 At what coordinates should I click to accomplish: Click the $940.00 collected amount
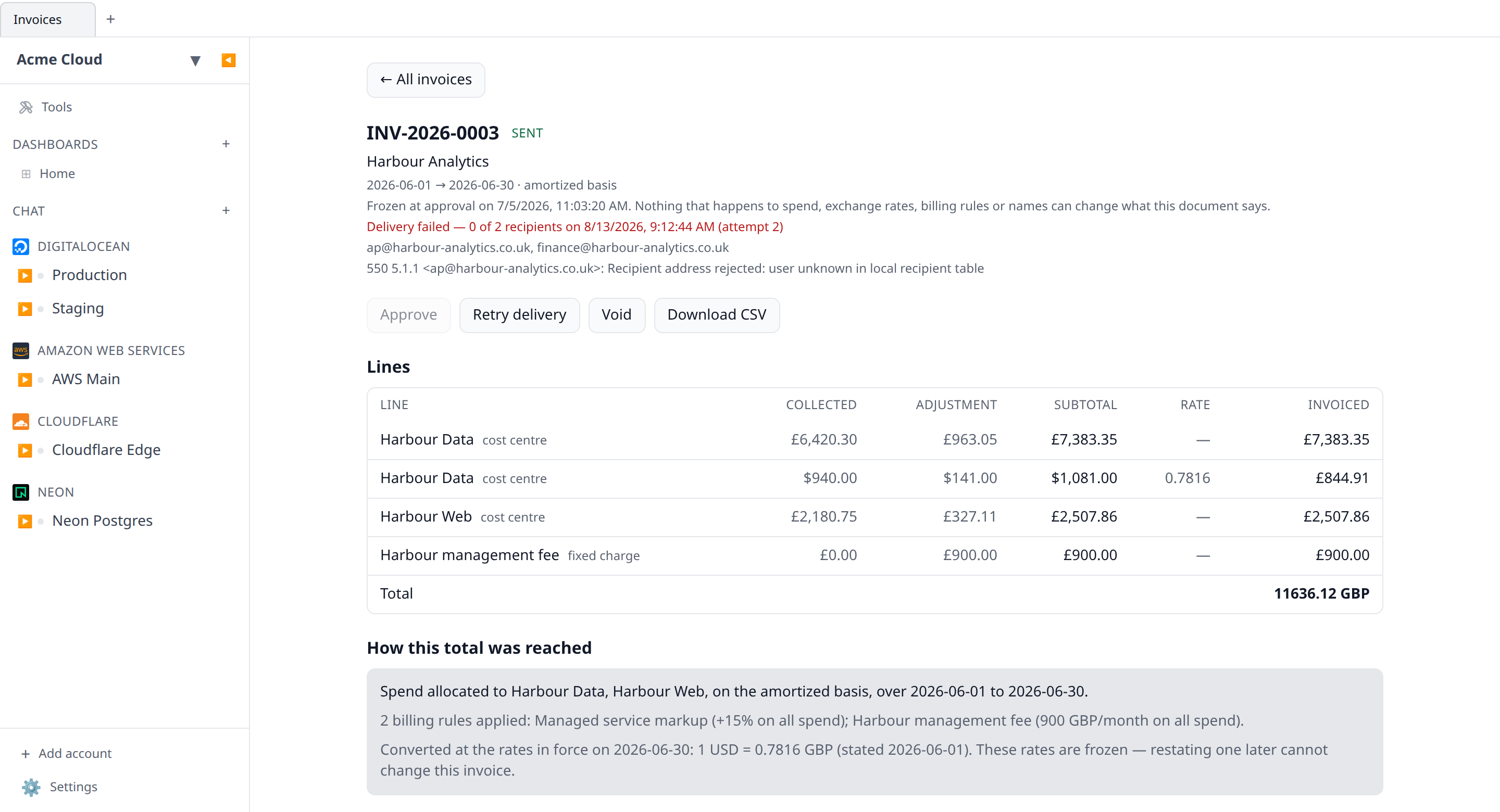click(830, 478)
